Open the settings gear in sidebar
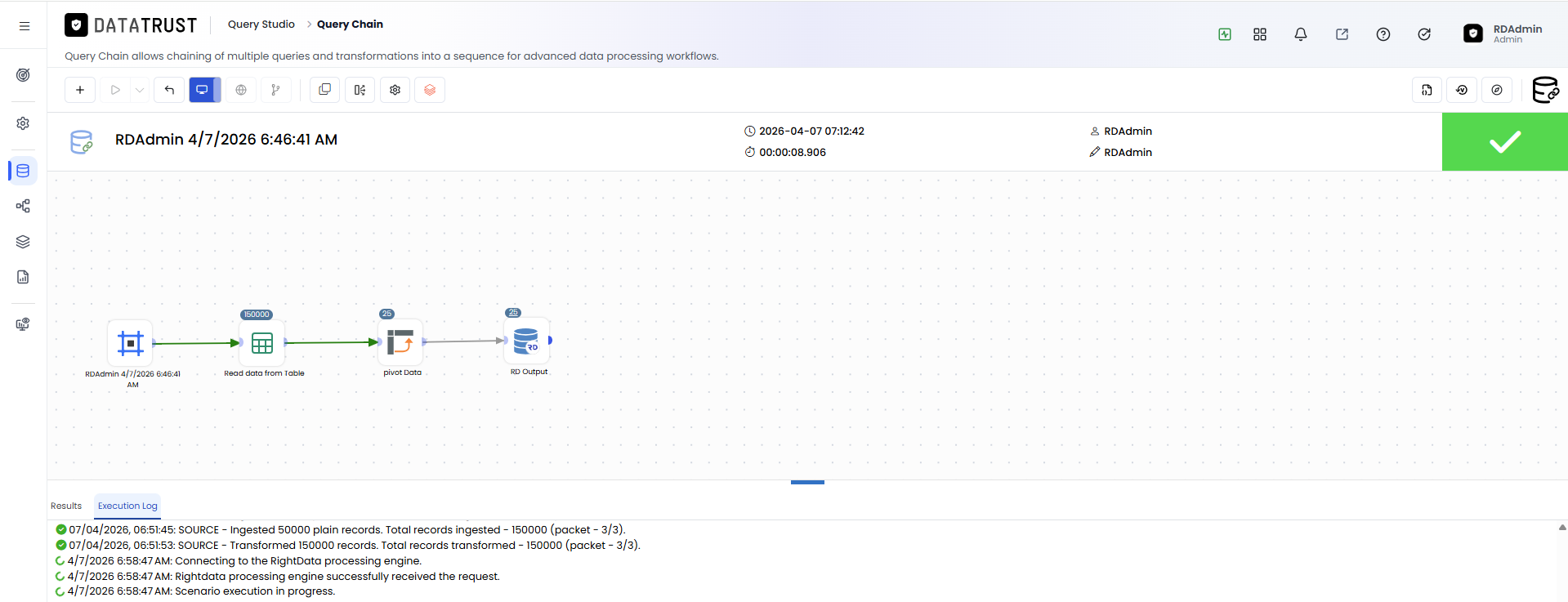The image size is (1568, 602). 23,123
